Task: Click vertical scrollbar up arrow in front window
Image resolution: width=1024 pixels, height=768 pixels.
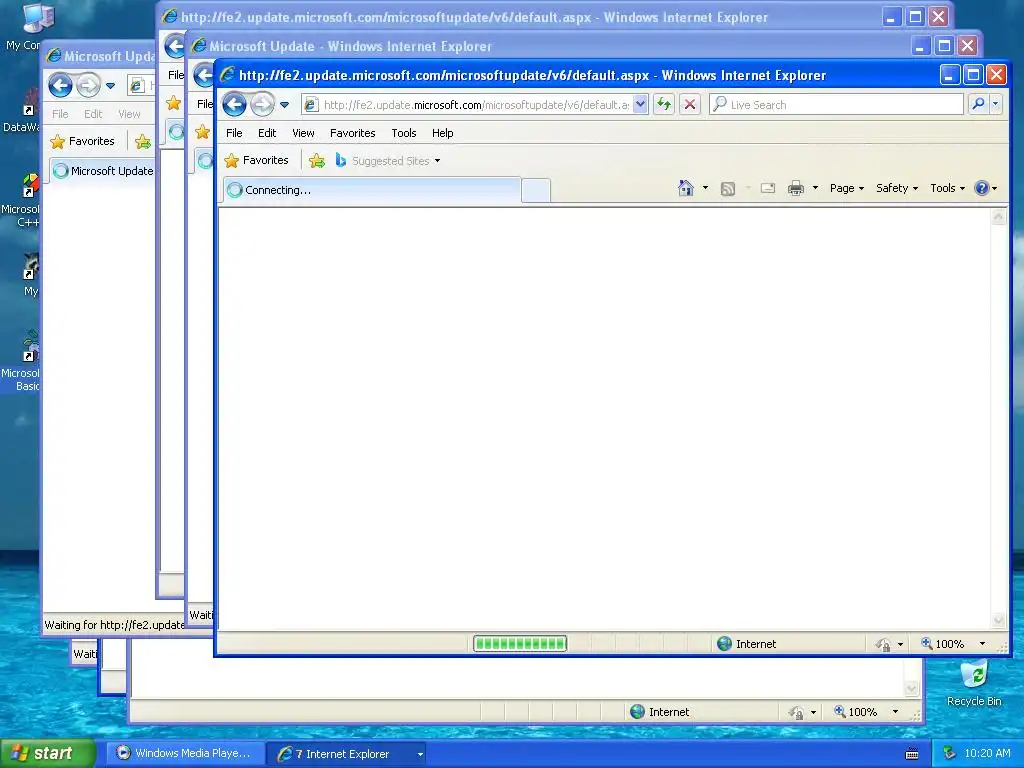Action: coord(999,217)
